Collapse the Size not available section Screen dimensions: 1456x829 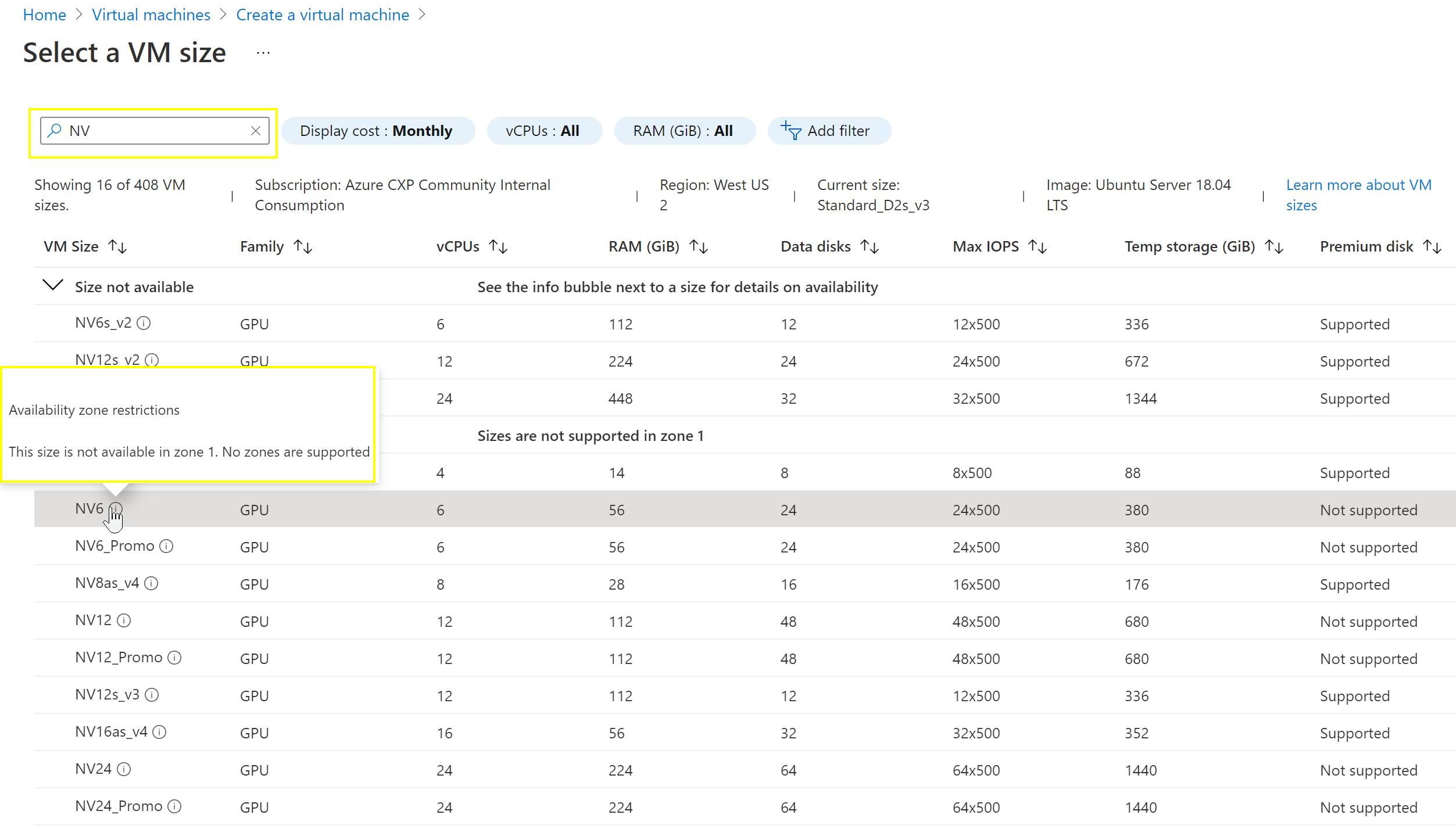coord(52,285)
